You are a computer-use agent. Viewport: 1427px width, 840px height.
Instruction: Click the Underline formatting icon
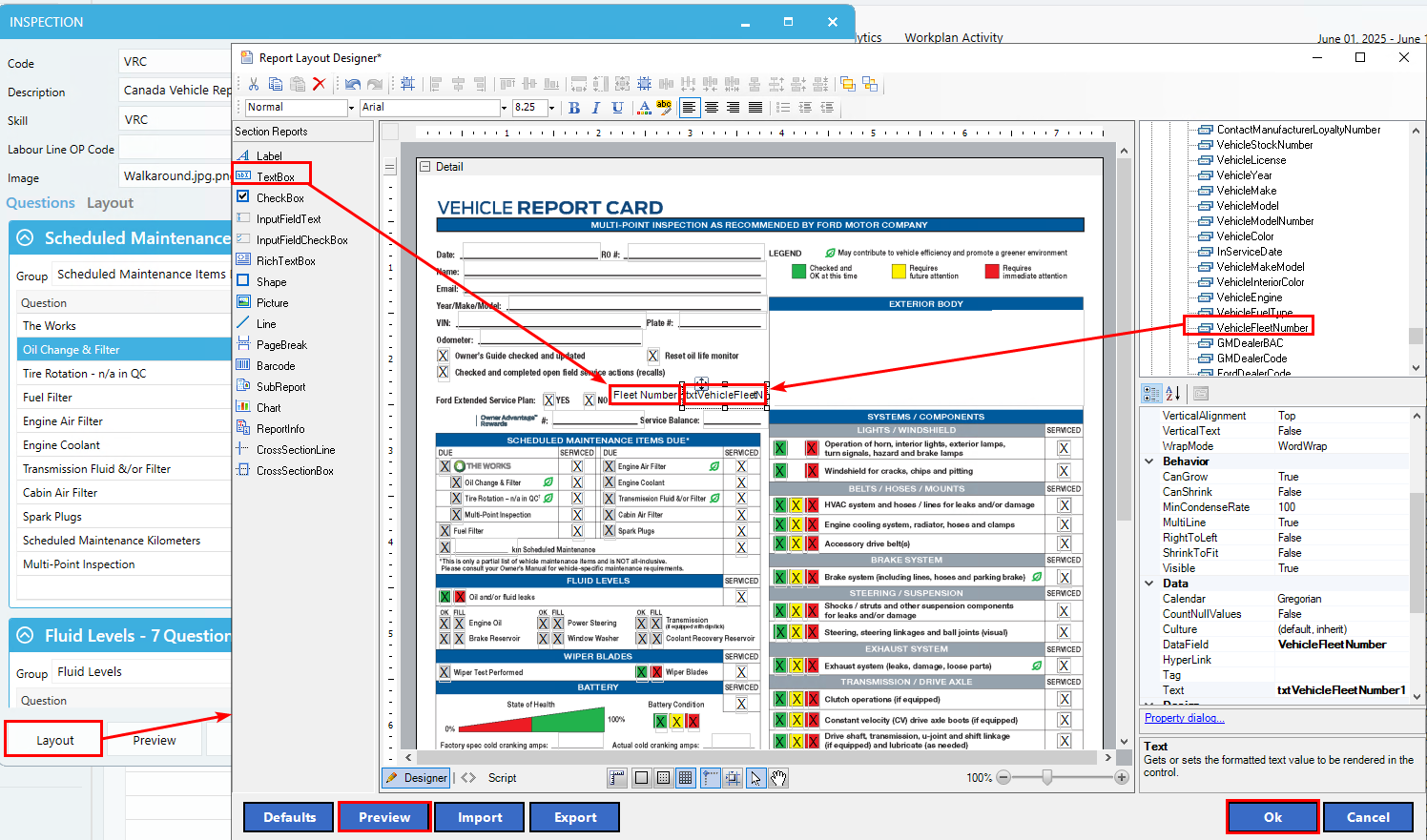pos(618,108)
